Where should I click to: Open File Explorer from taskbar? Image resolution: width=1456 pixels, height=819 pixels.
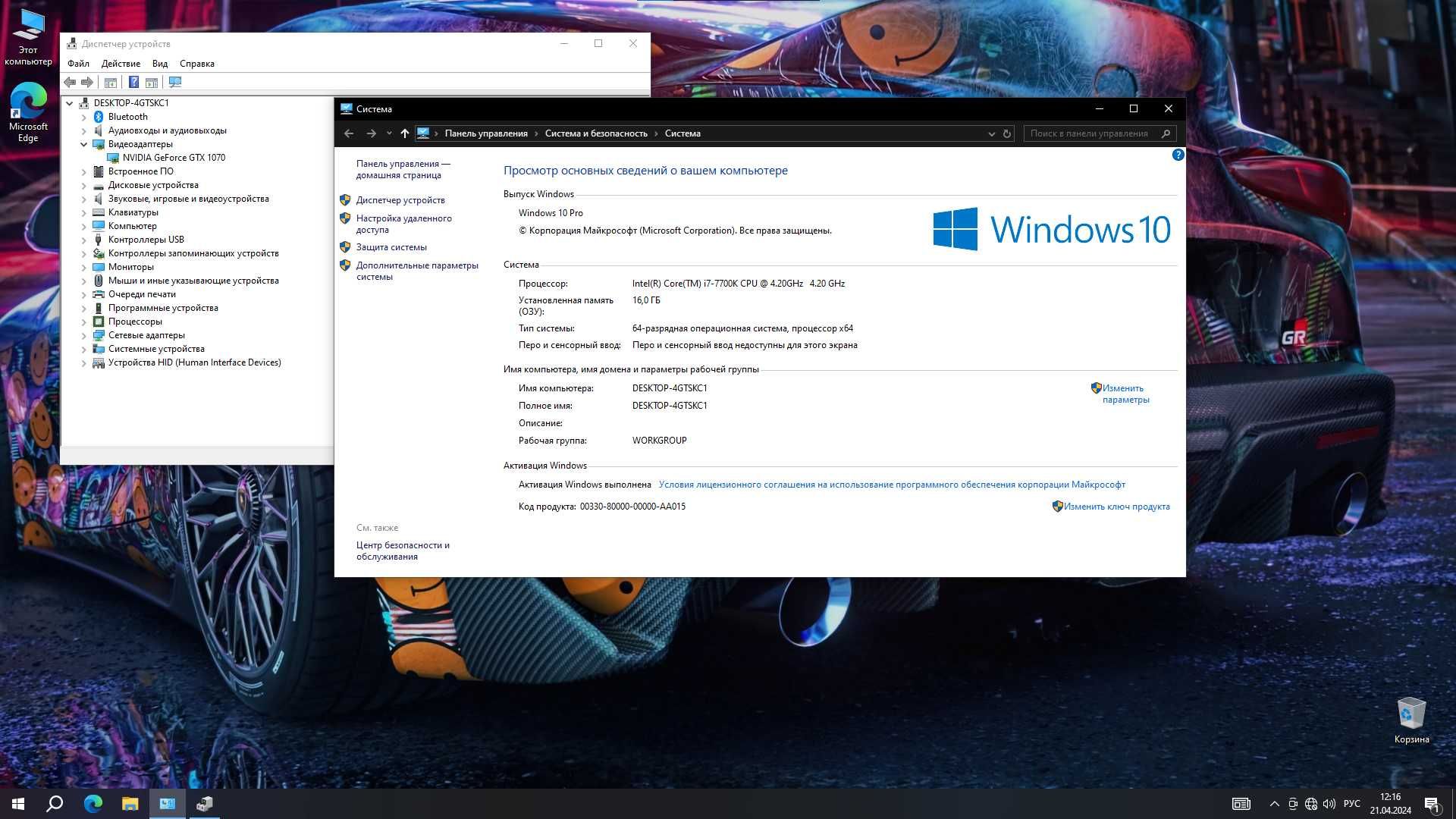click(130, 804)
